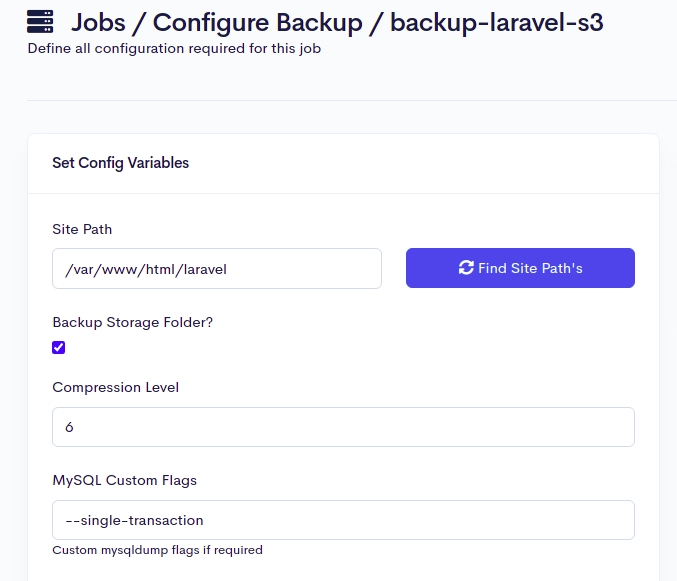Select the MySQL Custom Flags text box

[x=343, y=520]
